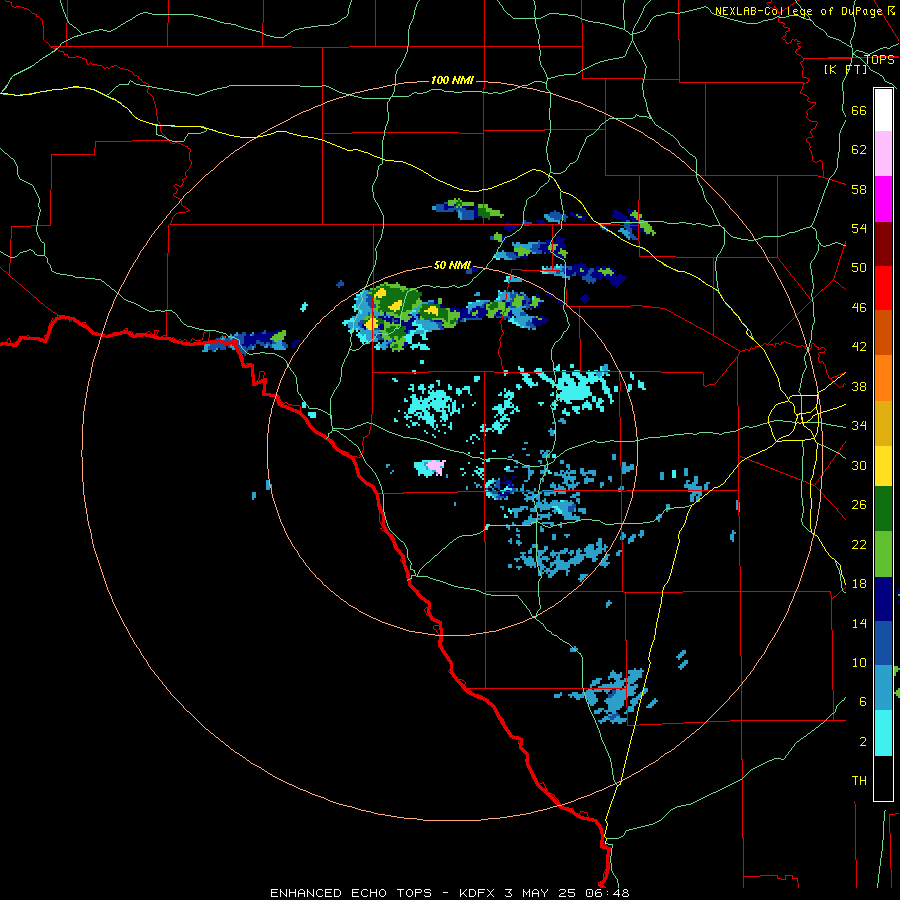Click the KDFX station identifier
The height and width of the screenshot is (900, 900).
click(x=476, y=893)
